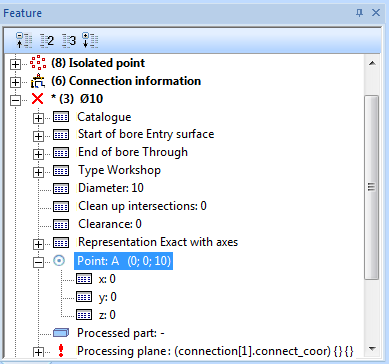Collapse the Point A node

tap(39, 263)
